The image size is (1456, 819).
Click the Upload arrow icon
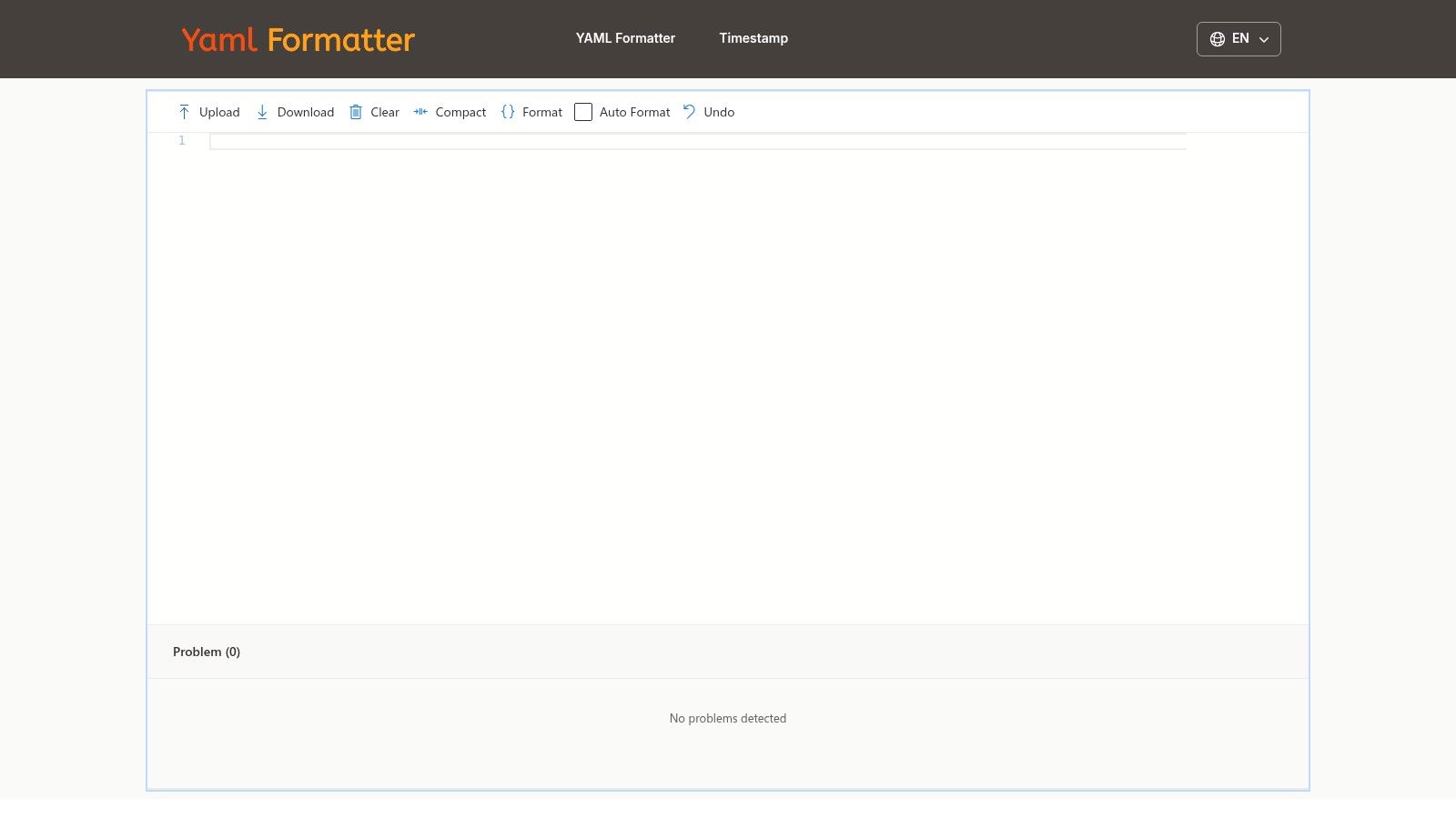(184, 112)
